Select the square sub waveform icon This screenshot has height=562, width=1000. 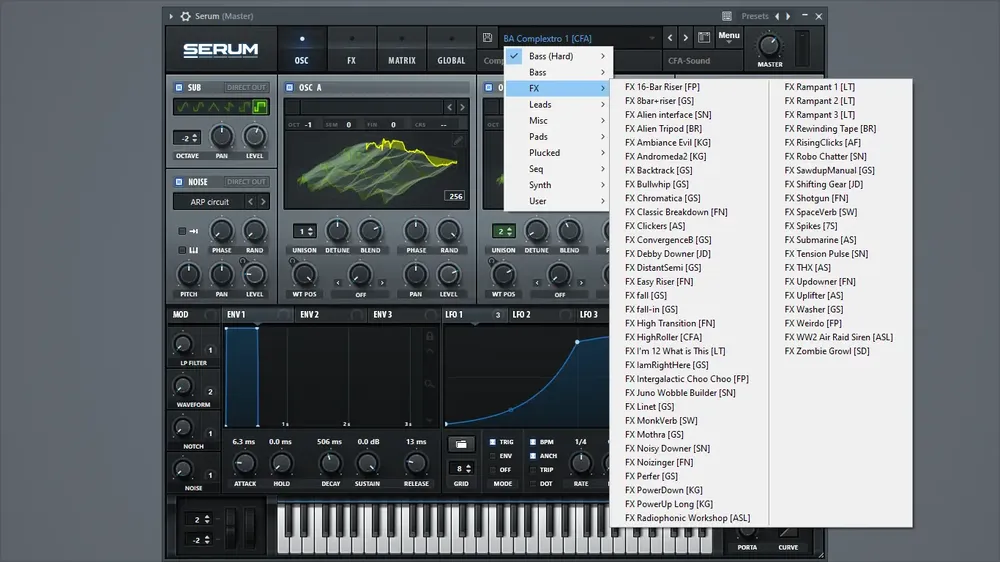tap(260, 107)
